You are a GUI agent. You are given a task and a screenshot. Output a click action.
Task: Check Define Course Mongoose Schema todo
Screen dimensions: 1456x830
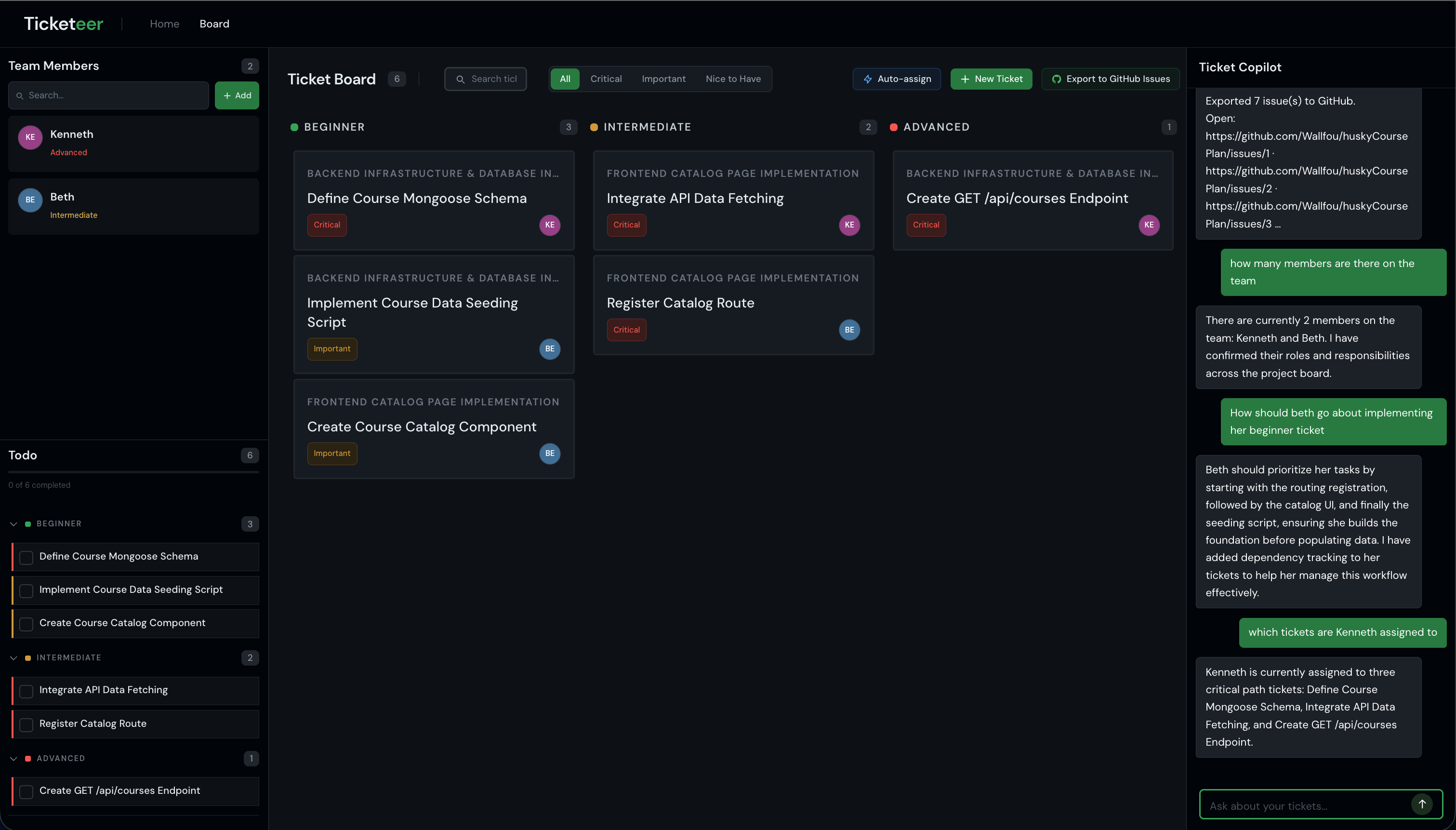(x=26, y=557)
